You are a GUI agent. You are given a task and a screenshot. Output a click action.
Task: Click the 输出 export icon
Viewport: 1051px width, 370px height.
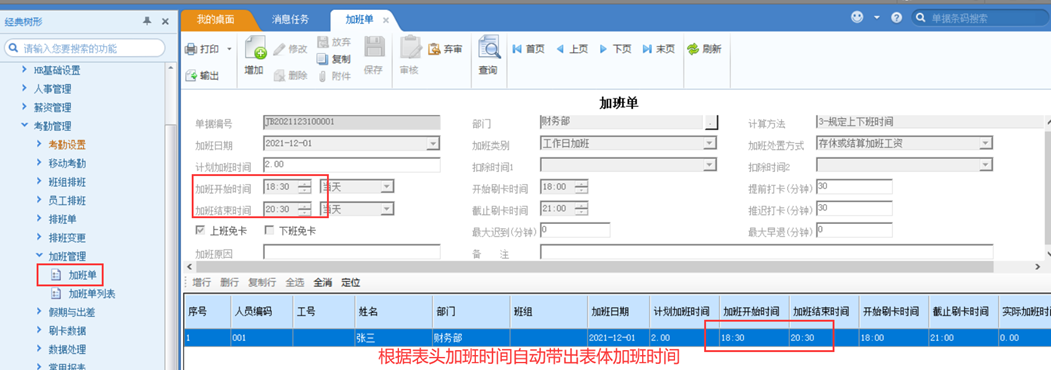click(191, 76)
